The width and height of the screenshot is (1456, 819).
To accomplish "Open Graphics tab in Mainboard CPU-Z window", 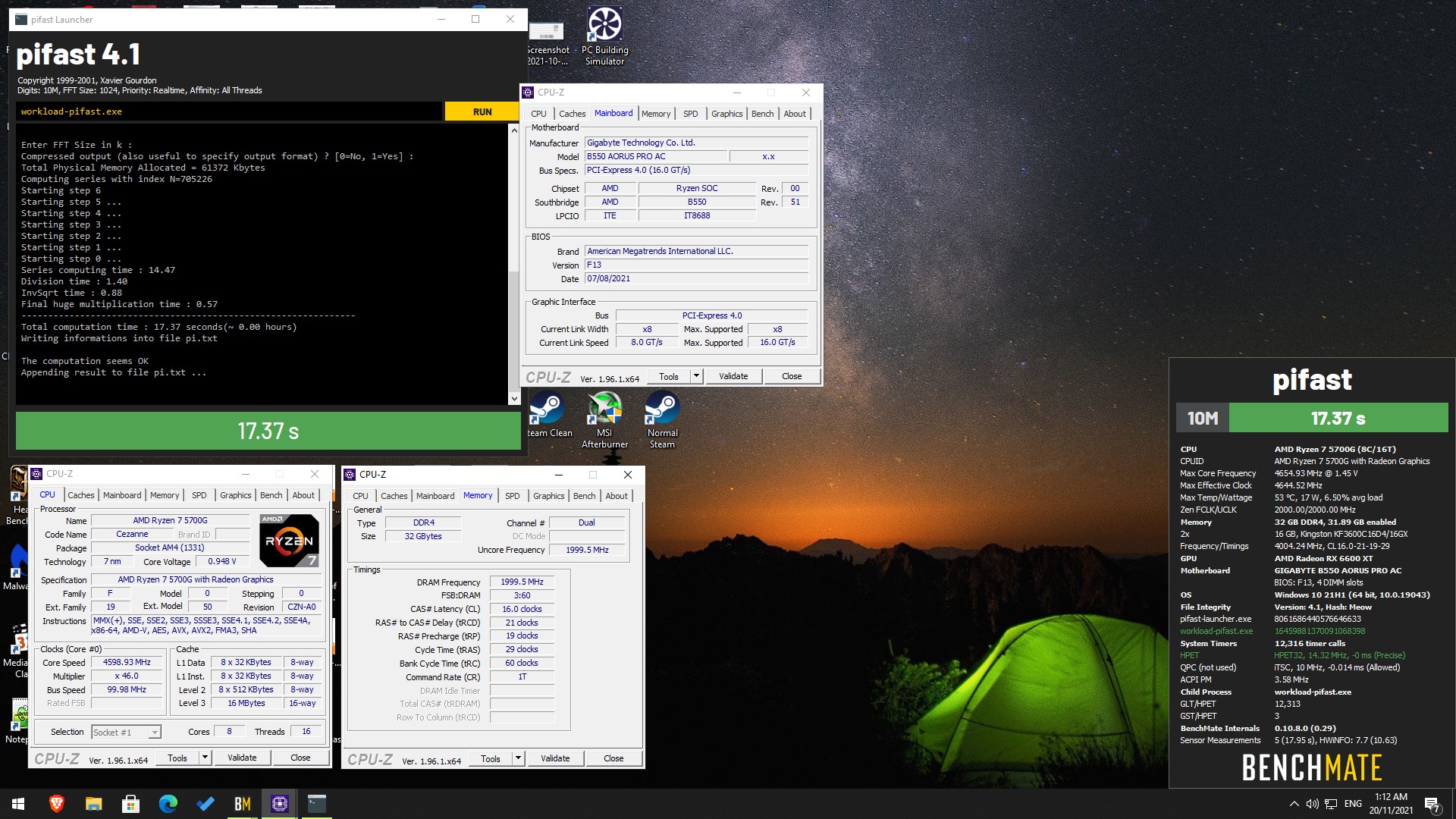I will click(726, 114).
